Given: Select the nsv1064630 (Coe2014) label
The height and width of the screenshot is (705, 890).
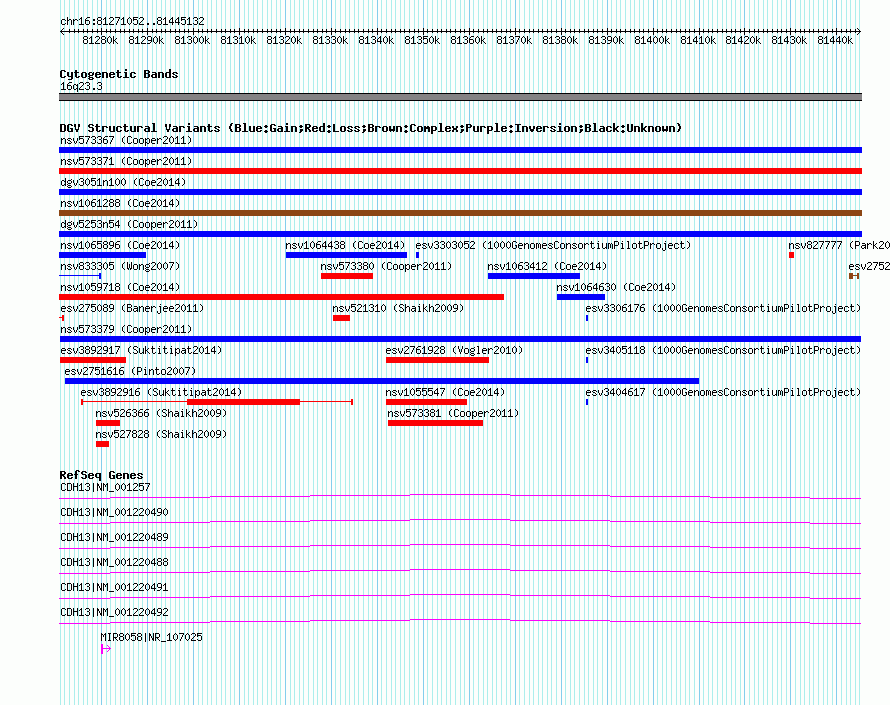Looking at the screenshot, I should tap(616, 287).
